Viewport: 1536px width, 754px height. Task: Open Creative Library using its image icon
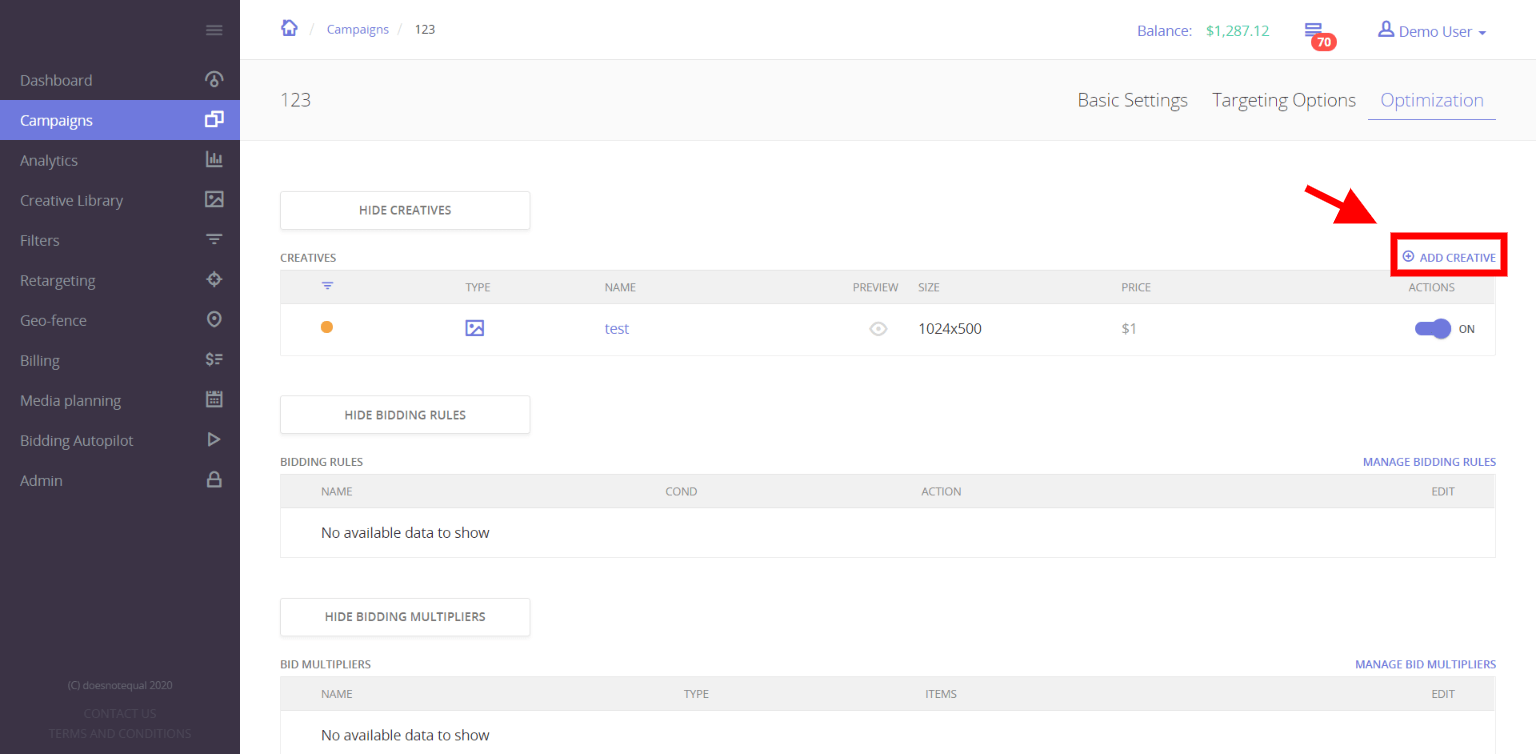coord(214,200)
